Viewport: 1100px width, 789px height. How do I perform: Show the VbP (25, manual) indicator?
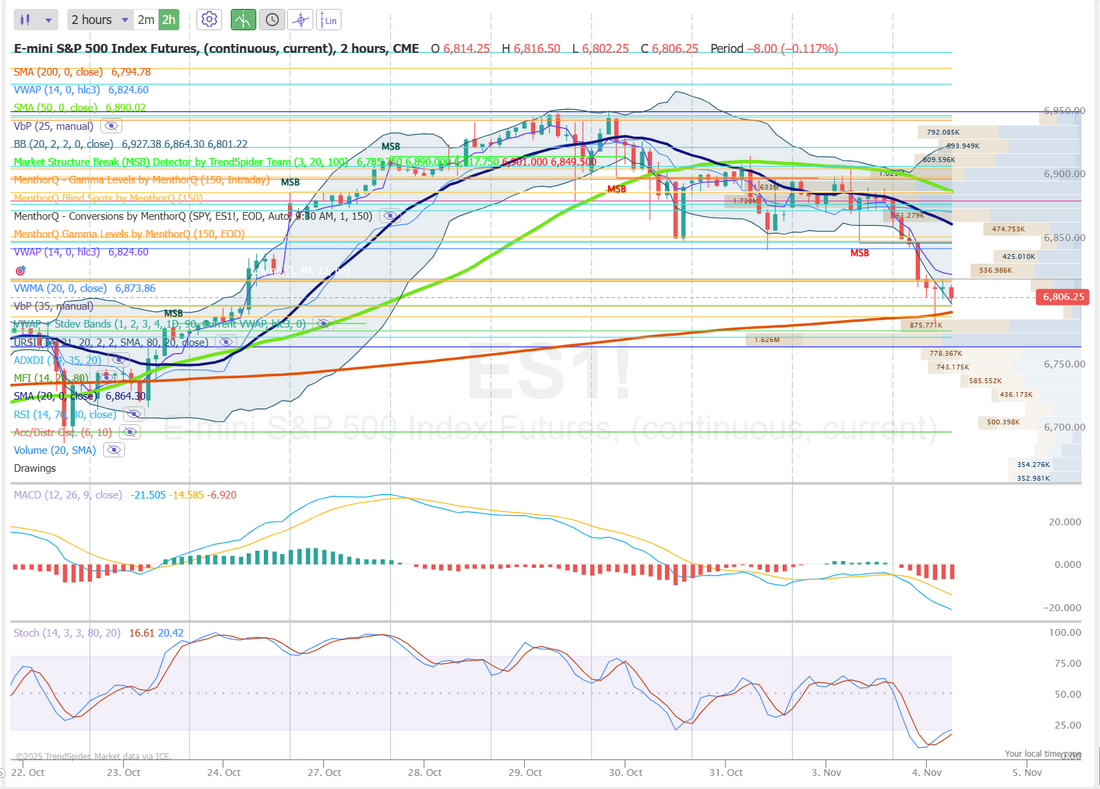coord(111,126)
